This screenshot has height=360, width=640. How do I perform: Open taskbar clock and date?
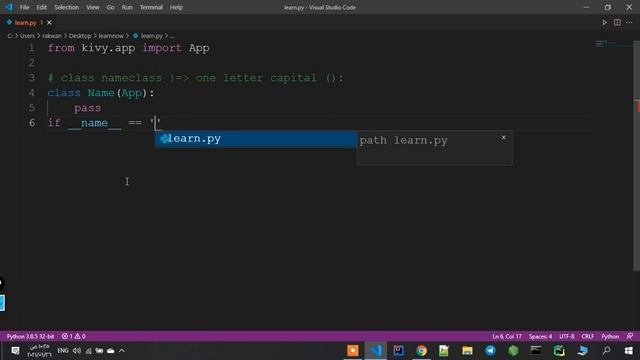[39, 351]
